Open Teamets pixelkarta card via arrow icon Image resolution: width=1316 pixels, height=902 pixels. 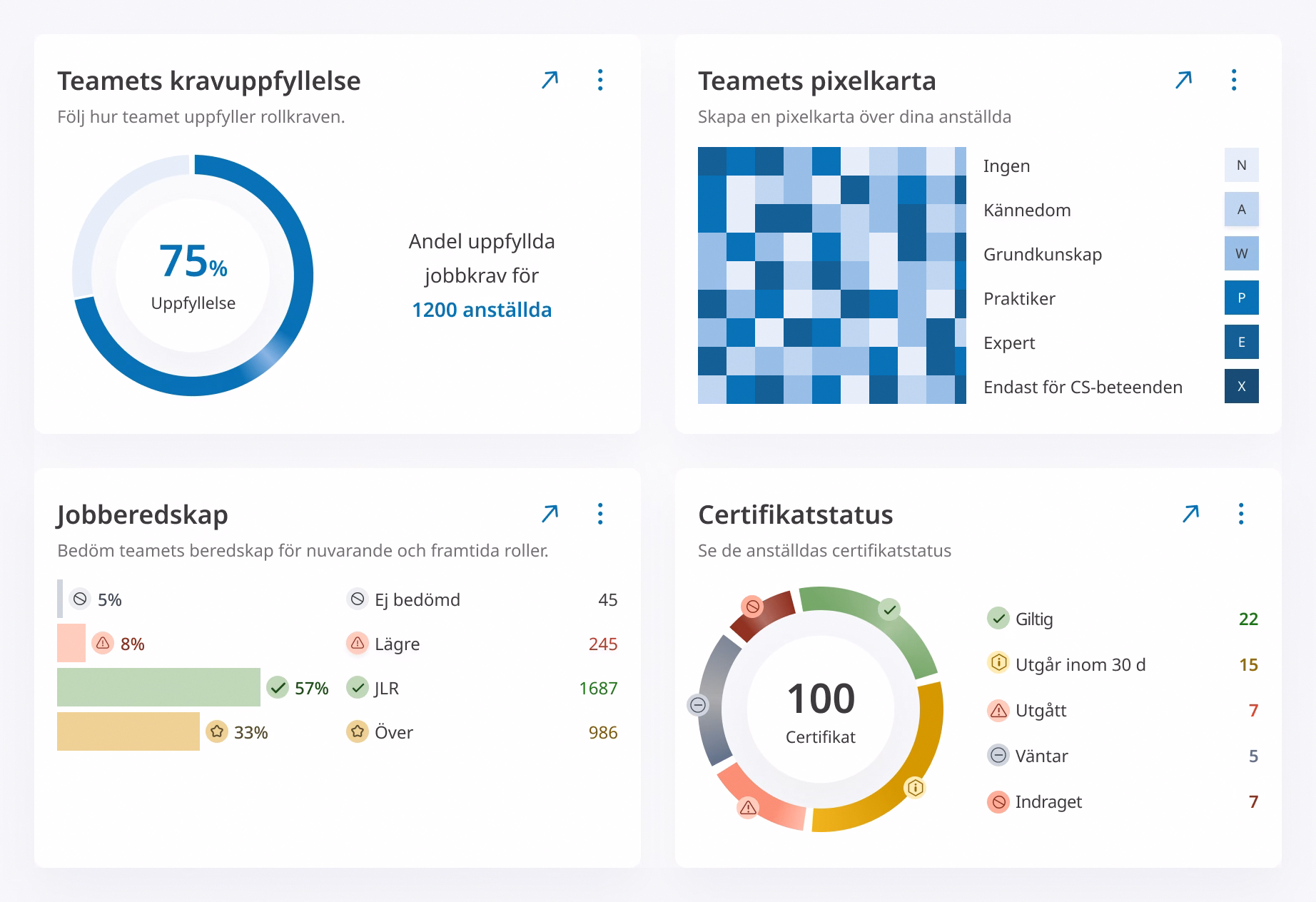[1183, 80]
